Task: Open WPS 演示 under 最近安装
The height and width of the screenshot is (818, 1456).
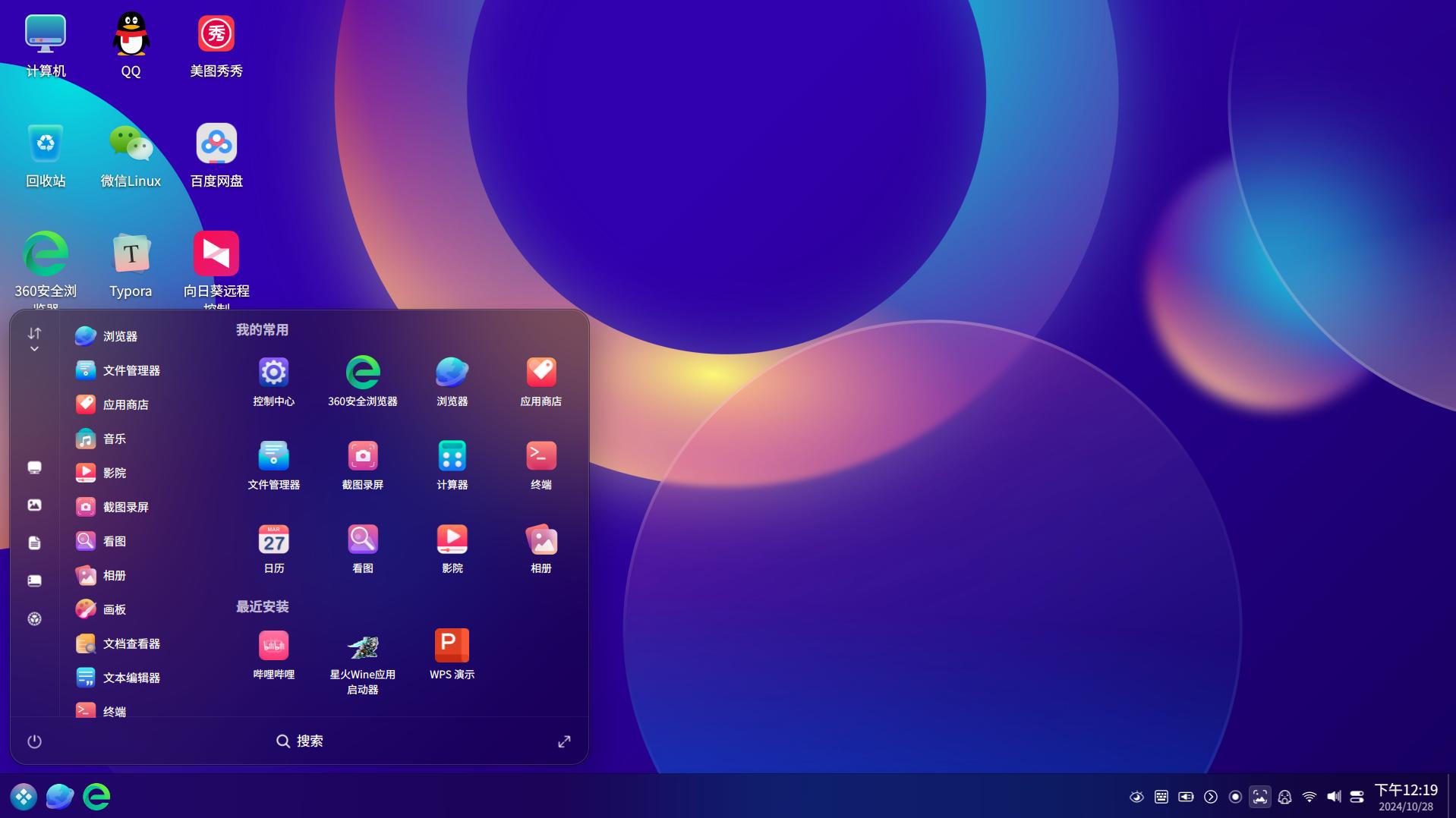Action: coord(452,654)
